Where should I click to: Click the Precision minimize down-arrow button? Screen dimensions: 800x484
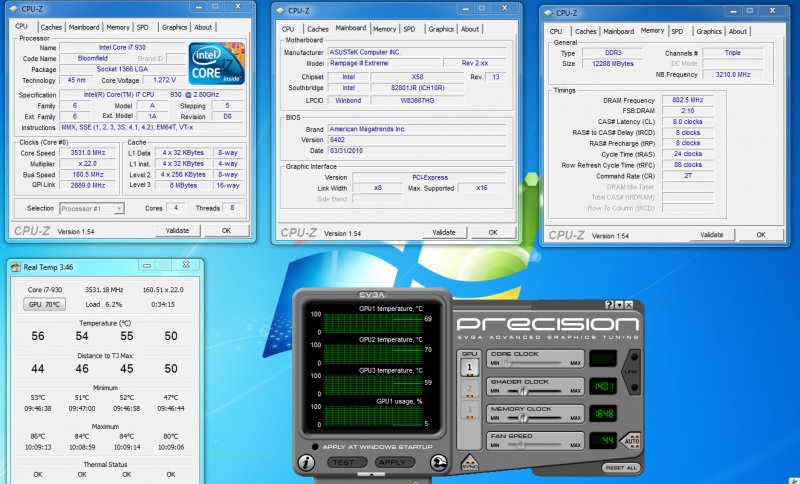(x=621, y=305)
